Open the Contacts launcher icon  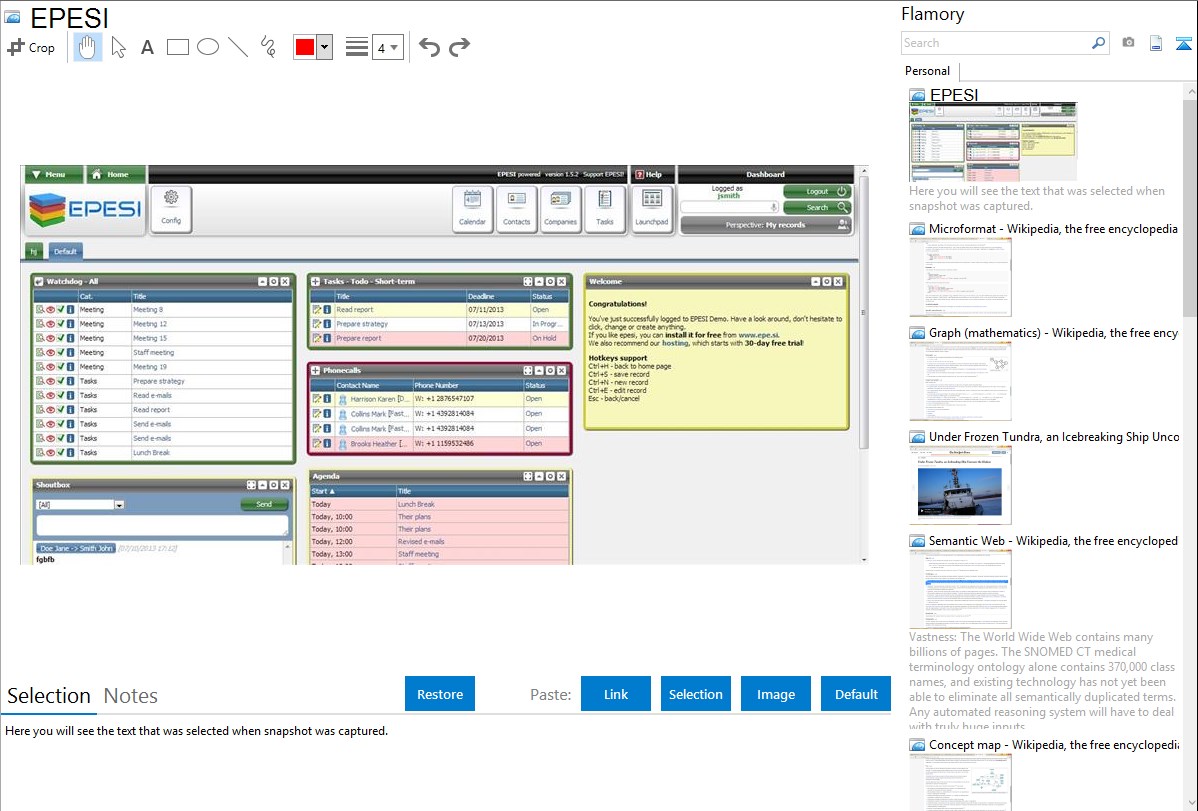(516, 208)
